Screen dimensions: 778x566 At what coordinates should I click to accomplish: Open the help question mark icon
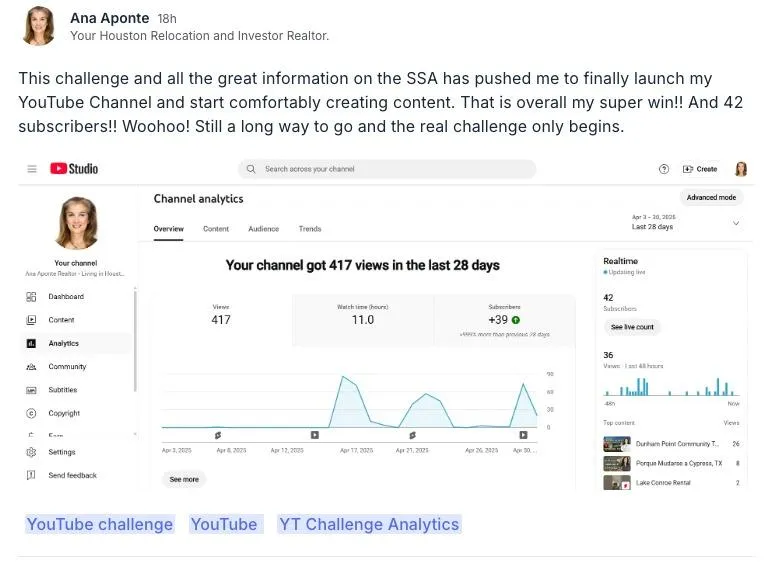(x=664, y=169)
